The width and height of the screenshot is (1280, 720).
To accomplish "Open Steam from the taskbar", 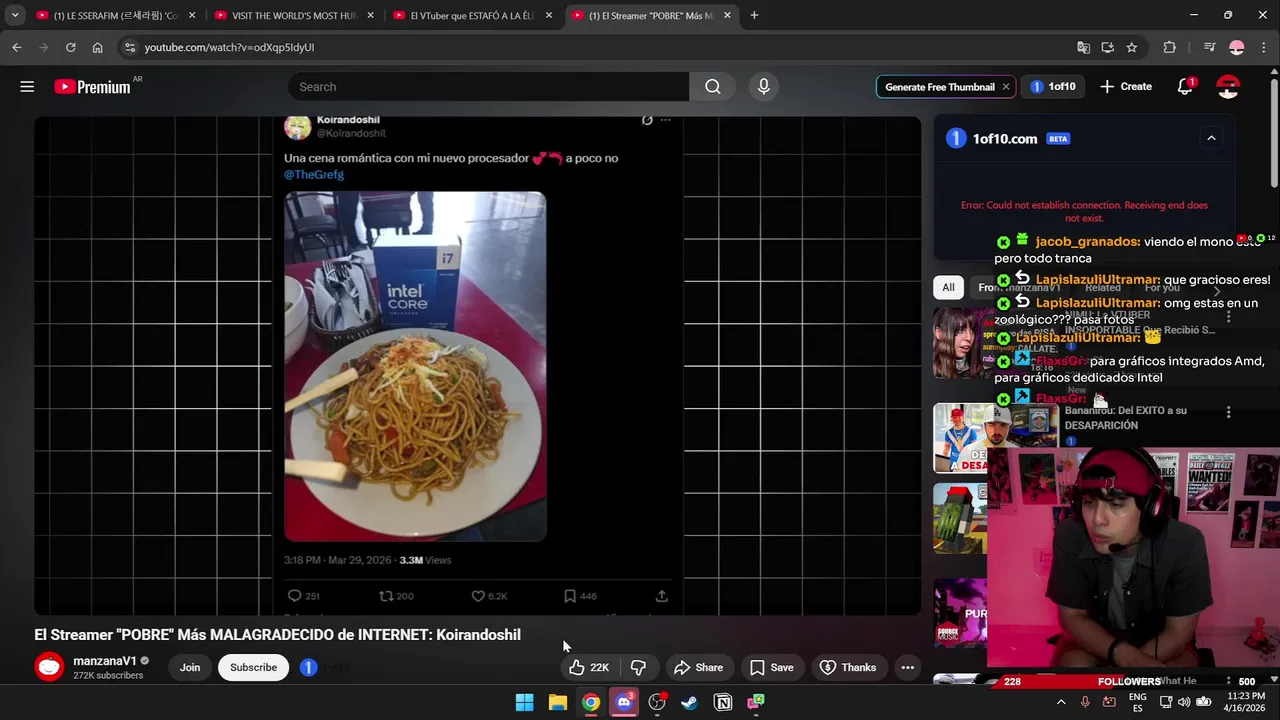I will (x=690, y=702).
